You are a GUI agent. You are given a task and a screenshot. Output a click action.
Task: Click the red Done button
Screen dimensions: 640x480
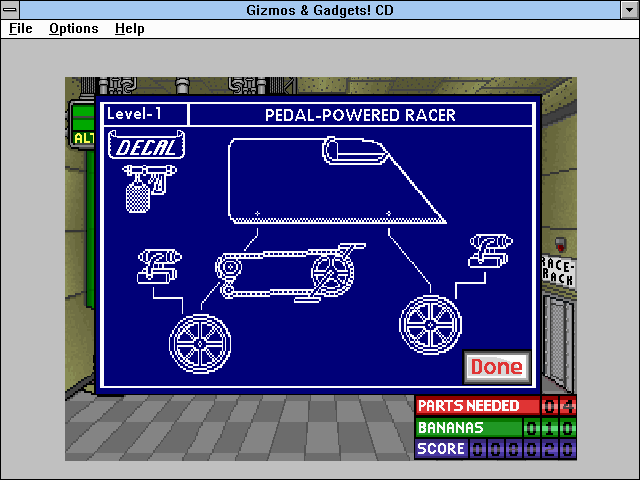[x=497, y=367]
